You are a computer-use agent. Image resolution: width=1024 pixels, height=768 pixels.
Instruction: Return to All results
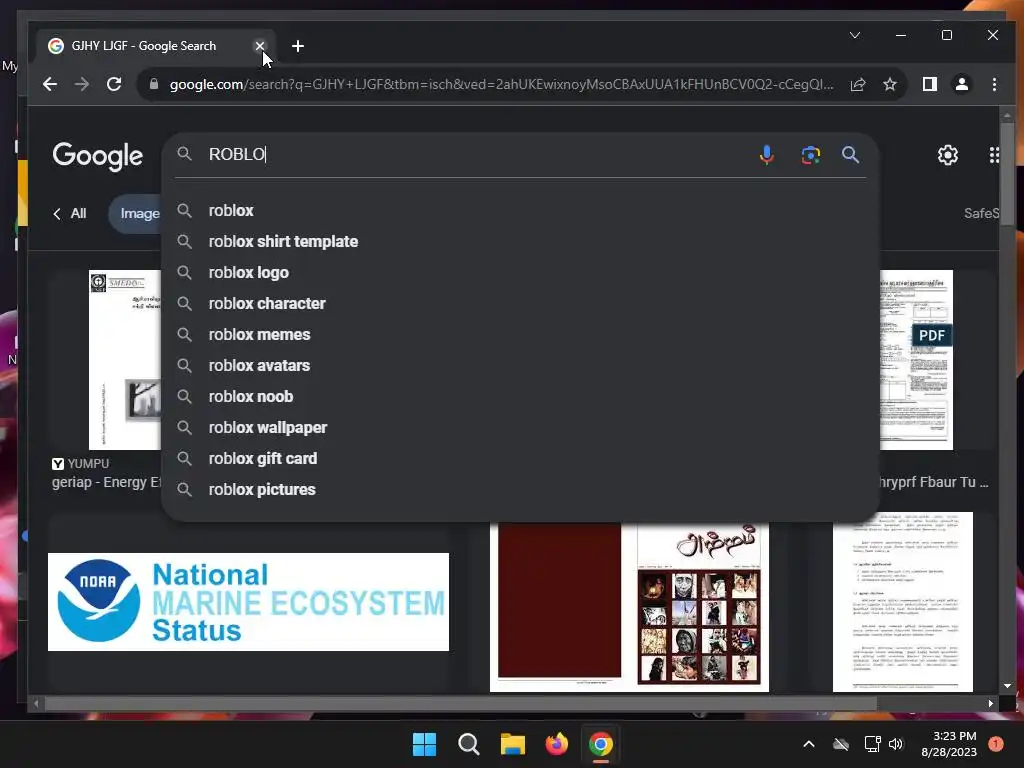click(70, 214)
